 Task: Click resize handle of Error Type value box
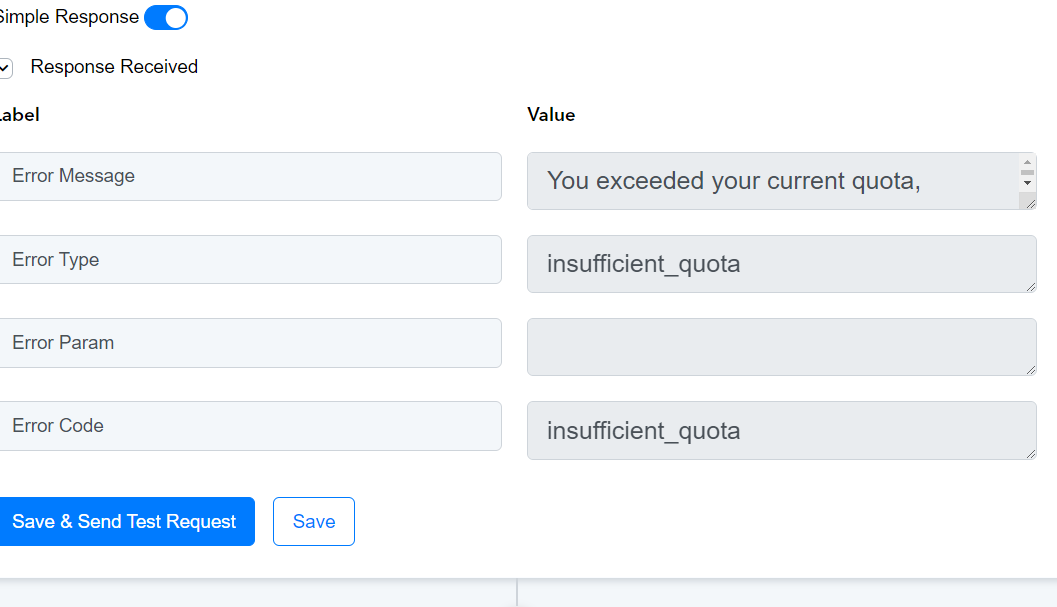click(x=1030, y=286)
